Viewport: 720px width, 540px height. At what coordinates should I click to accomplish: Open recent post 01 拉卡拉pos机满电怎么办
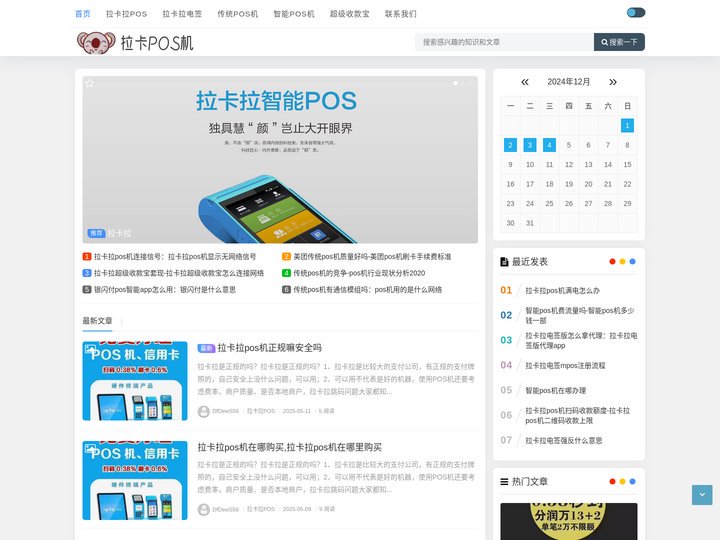[562, 291]
